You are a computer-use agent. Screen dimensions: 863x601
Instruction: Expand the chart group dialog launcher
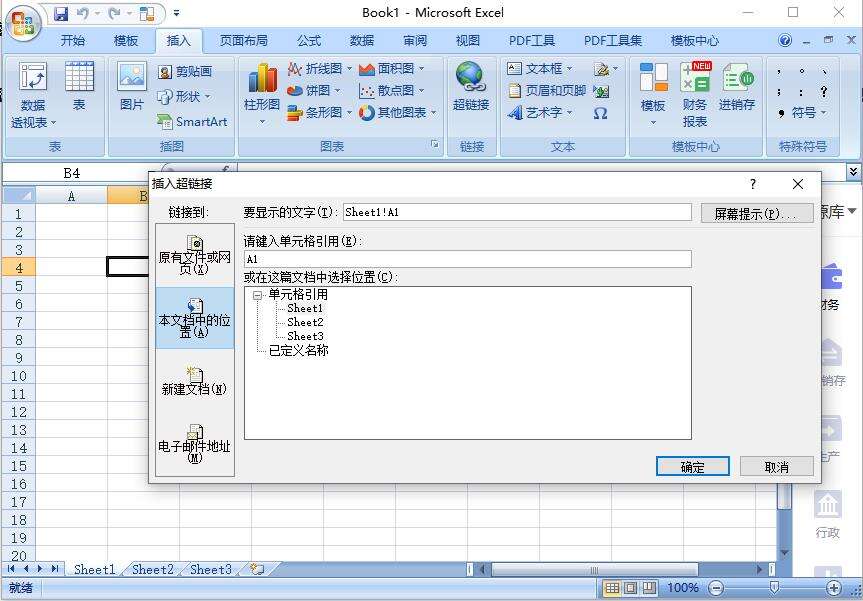click(x=435, y=144)
